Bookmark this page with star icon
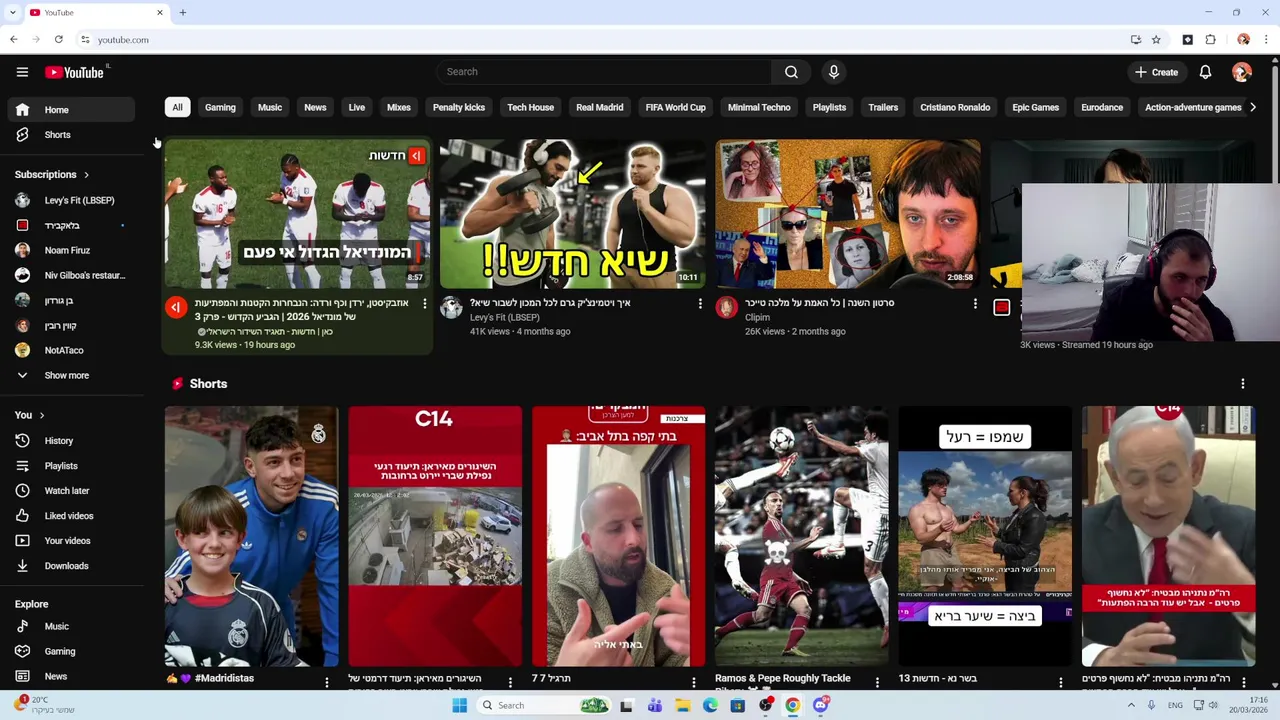 [1156, 40]
